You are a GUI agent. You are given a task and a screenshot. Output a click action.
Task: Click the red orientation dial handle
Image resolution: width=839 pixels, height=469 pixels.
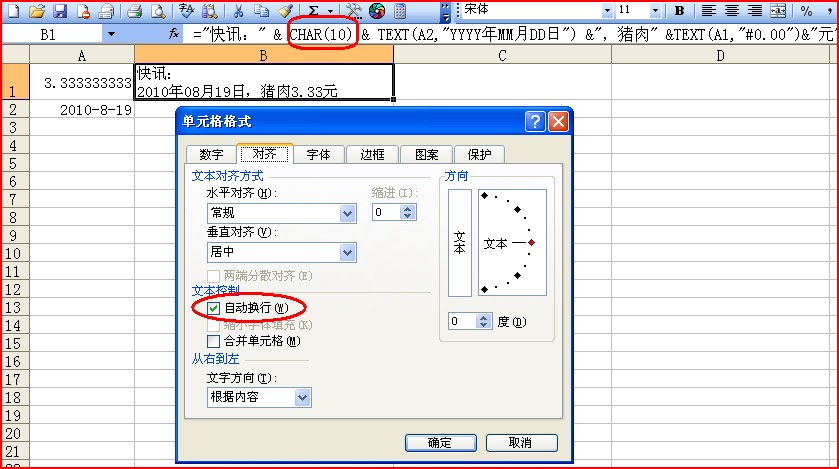532,243
